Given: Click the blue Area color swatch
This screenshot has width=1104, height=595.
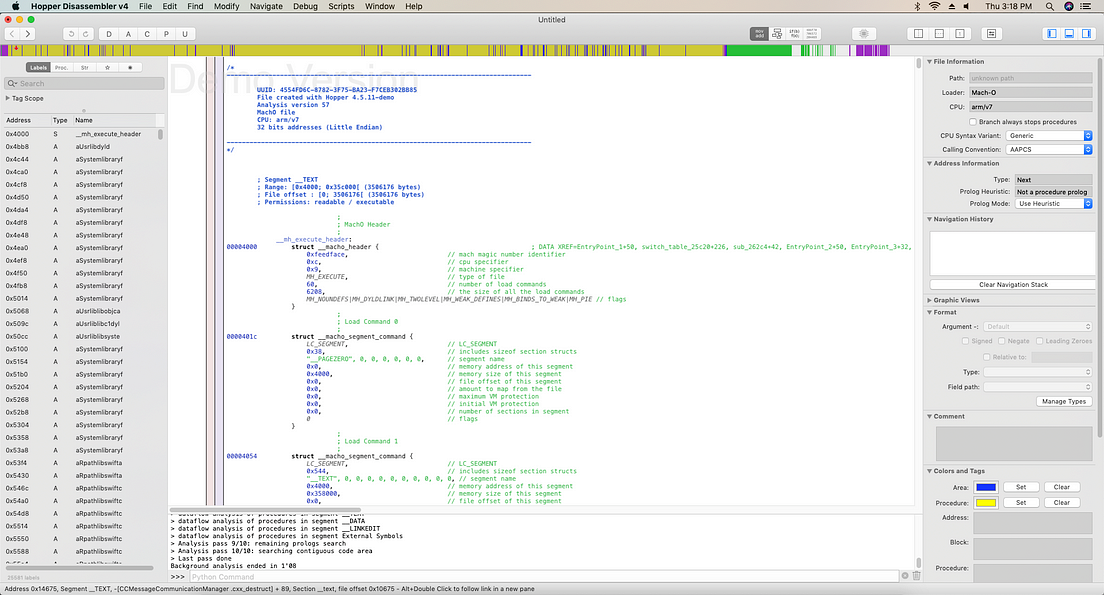Looking at the screenshot, I should click(x=986, y=487).
